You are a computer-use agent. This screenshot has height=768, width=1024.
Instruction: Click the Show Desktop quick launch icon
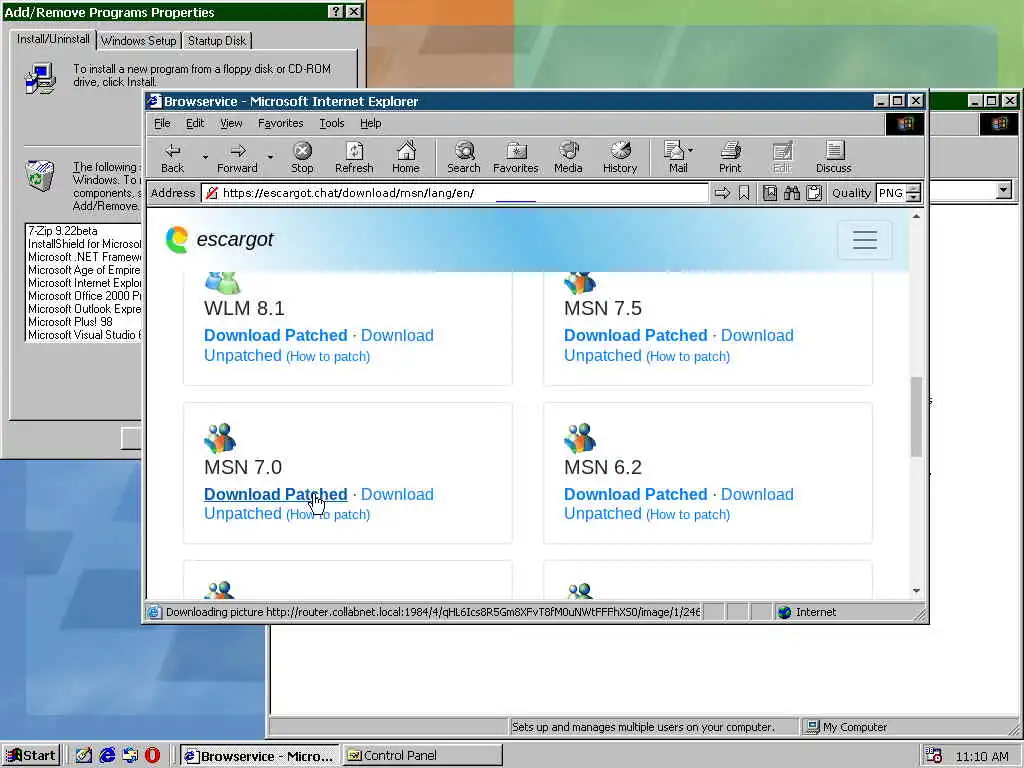coord(84,756)
